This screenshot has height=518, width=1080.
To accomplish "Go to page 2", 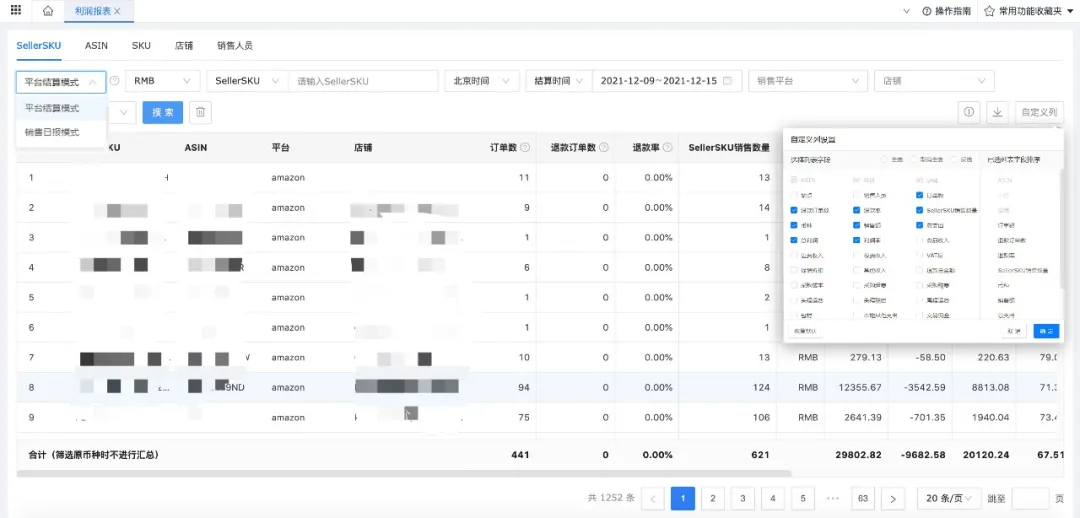I will (713, 498).
